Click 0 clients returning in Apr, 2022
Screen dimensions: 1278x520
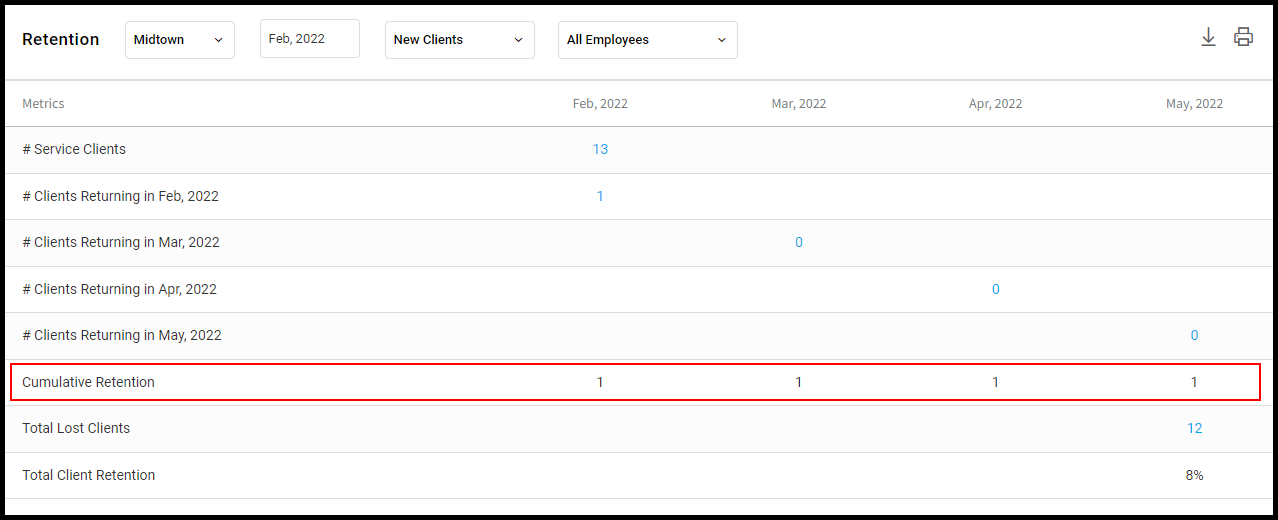click(x=995, y=289)
